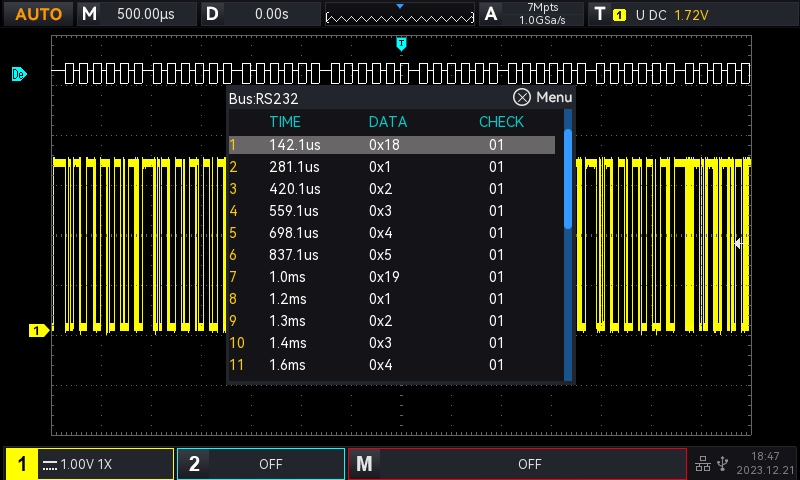Click the yellow channel 1 ground marker
Screen dimensions: 800x480
[37, 330]
